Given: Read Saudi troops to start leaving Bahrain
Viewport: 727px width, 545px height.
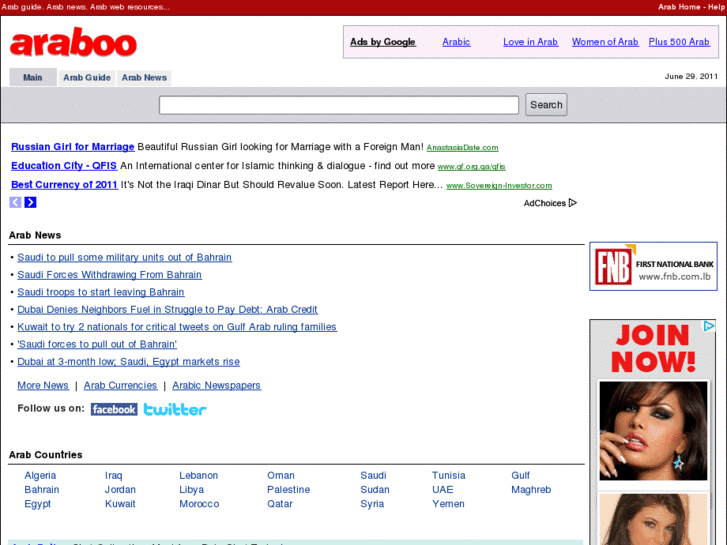Looking at the screenshot, I should coord(101,292).
